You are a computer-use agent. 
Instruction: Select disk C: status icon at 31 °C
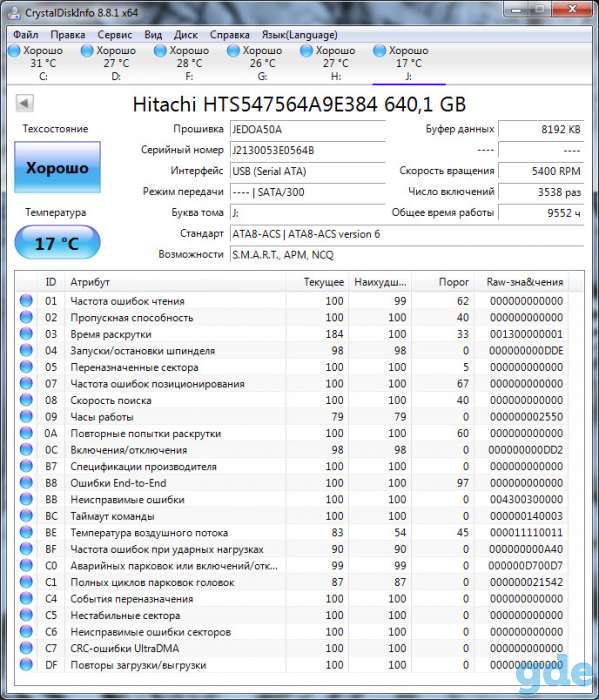click(x=14, y=51)
